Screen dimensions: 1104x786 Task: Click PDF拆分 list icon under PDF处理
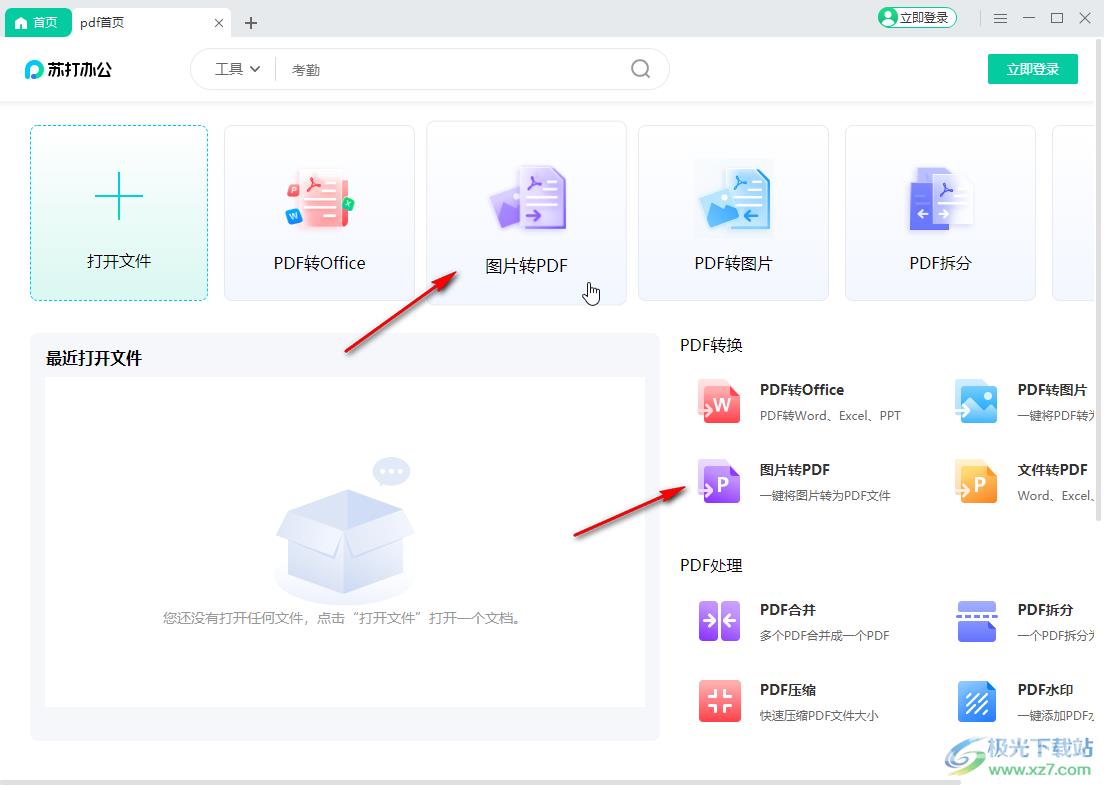click(x=976, y=621)
